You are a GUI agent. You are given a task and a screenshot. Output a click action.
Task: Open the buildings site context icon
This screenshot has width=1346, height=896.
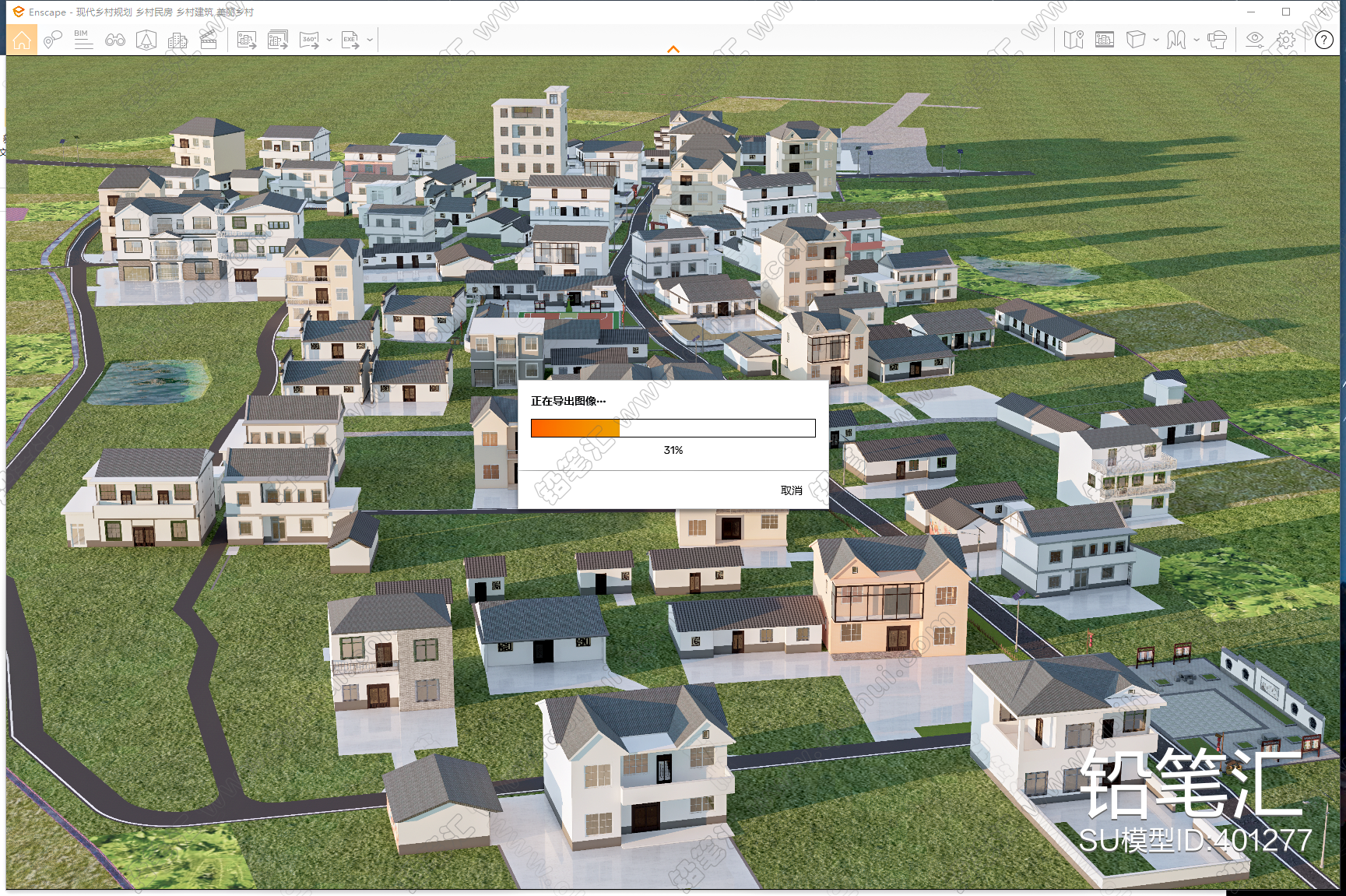177,40
